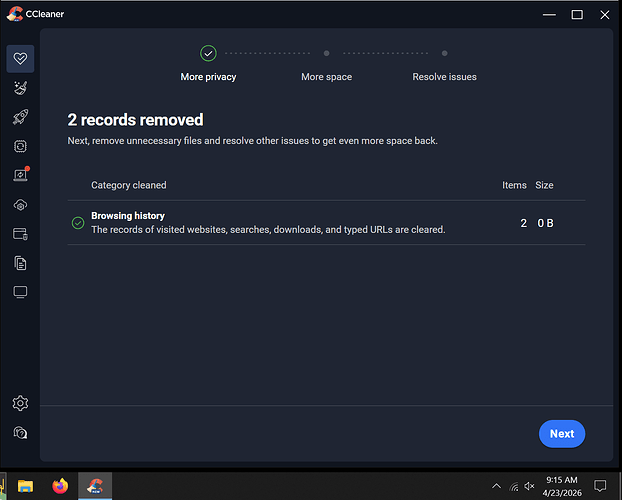Click the CCleaner taskbar icon
Screen dimensions: 622x500
[x=95, y=486]
